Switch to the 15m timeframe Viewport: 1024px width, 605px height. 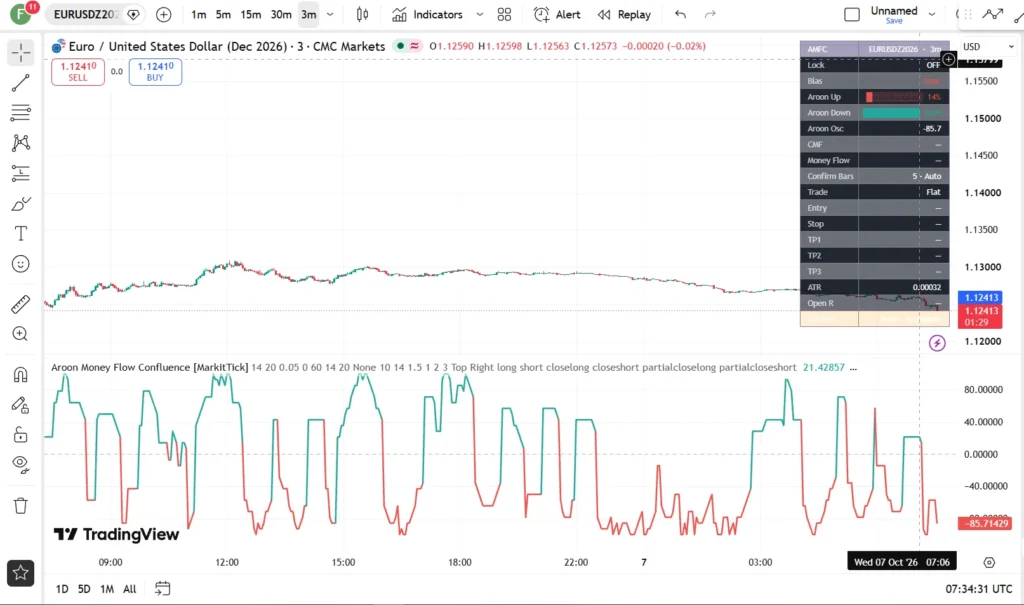(251, 14)
